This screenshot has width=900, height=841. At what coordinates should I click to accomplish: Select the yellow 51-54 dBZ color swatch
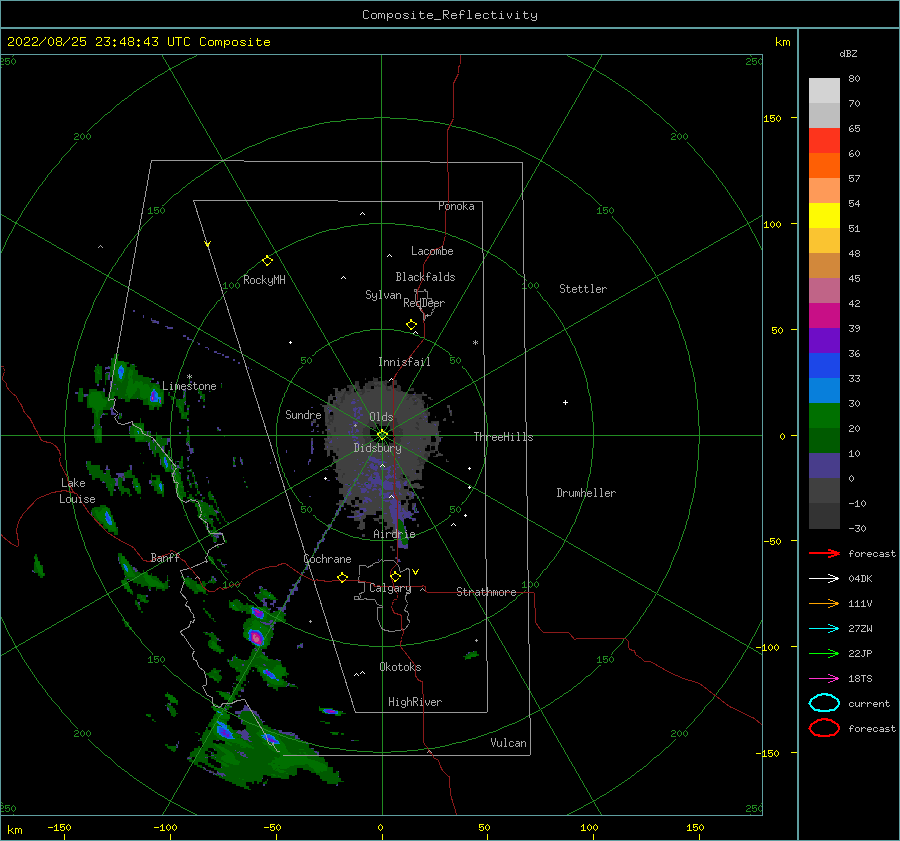click(x=824, y=216)
